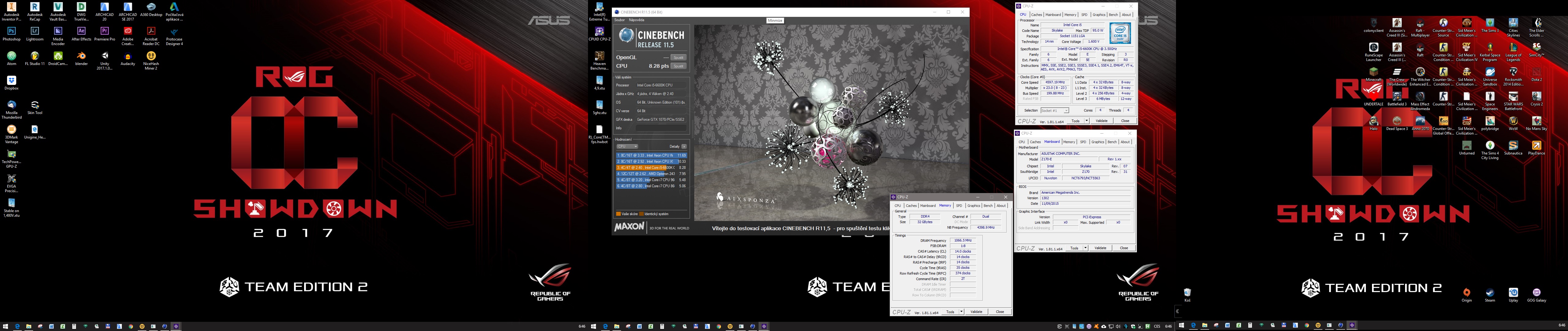Select the CPUID CPU-Z desktop icon
Viewport: 1568px width, 331px height.
click(x=600, y=33)
